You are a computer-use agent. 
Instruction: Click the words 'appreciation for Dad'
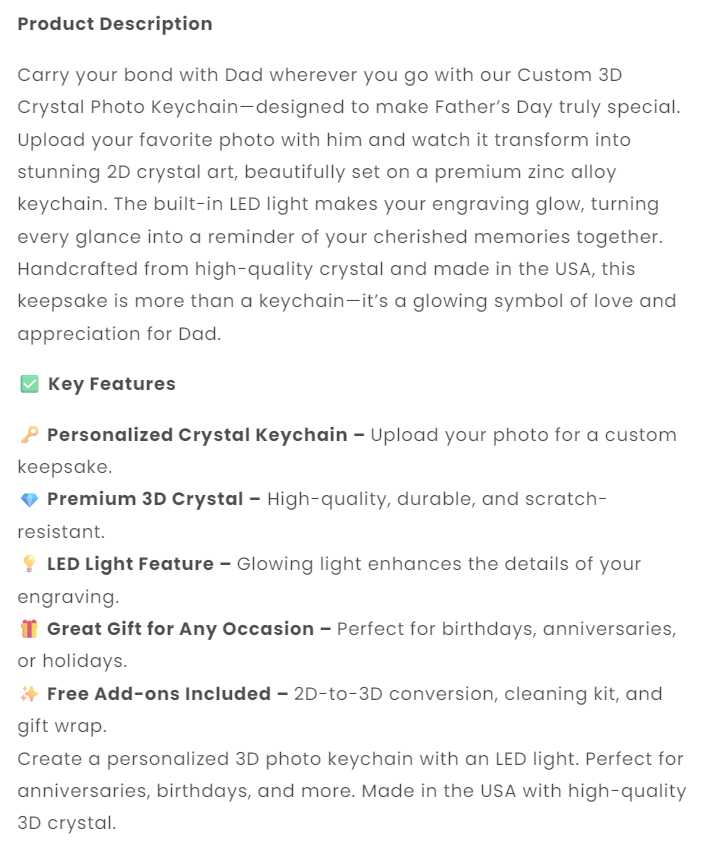tap(119, 333)
